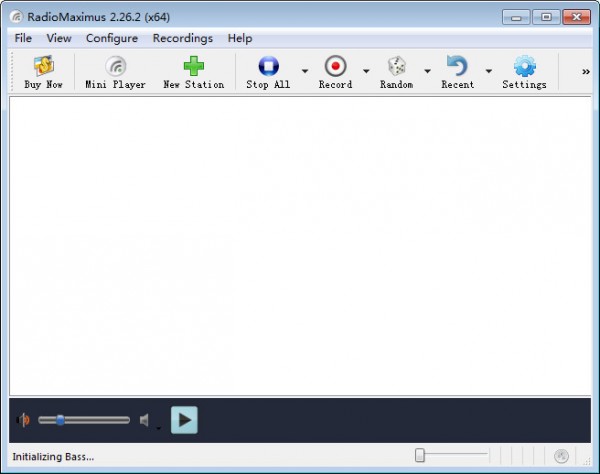Open the Help menu
Image resolution: width=600 pixels, height=474 pixels.
[x=240, y=38]
